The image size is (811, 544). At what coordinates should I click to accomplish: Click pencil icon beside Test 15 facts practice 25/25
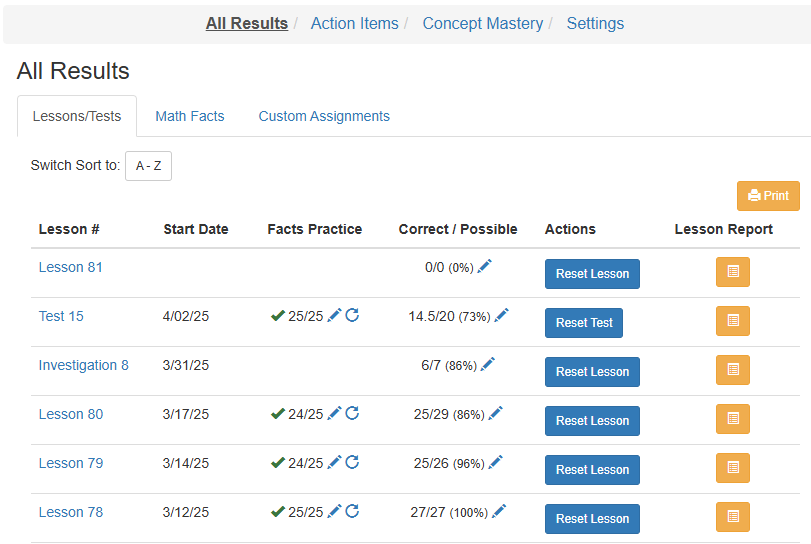point(335,315)
